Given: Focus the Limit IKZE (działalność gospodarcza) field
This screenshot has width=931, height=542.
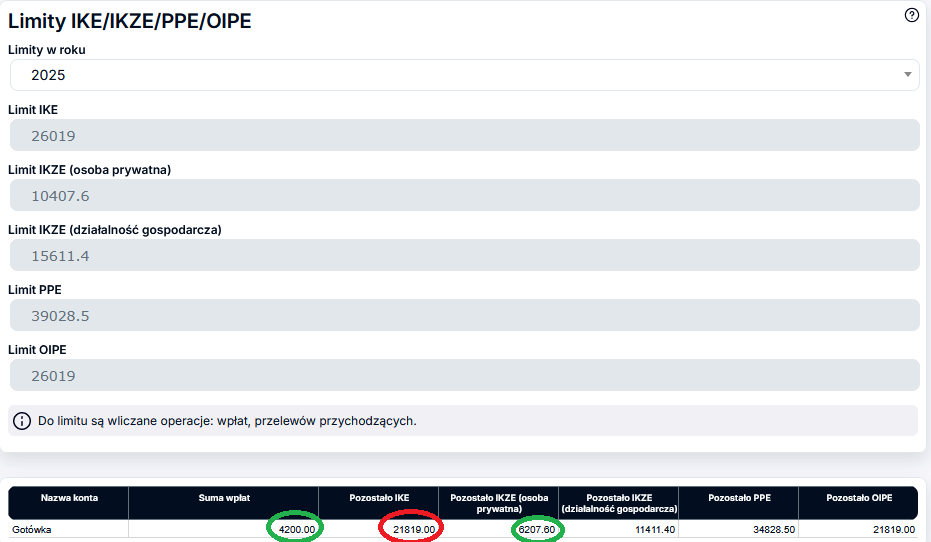Looking at the screenshot, I should (x=464, y=256).
